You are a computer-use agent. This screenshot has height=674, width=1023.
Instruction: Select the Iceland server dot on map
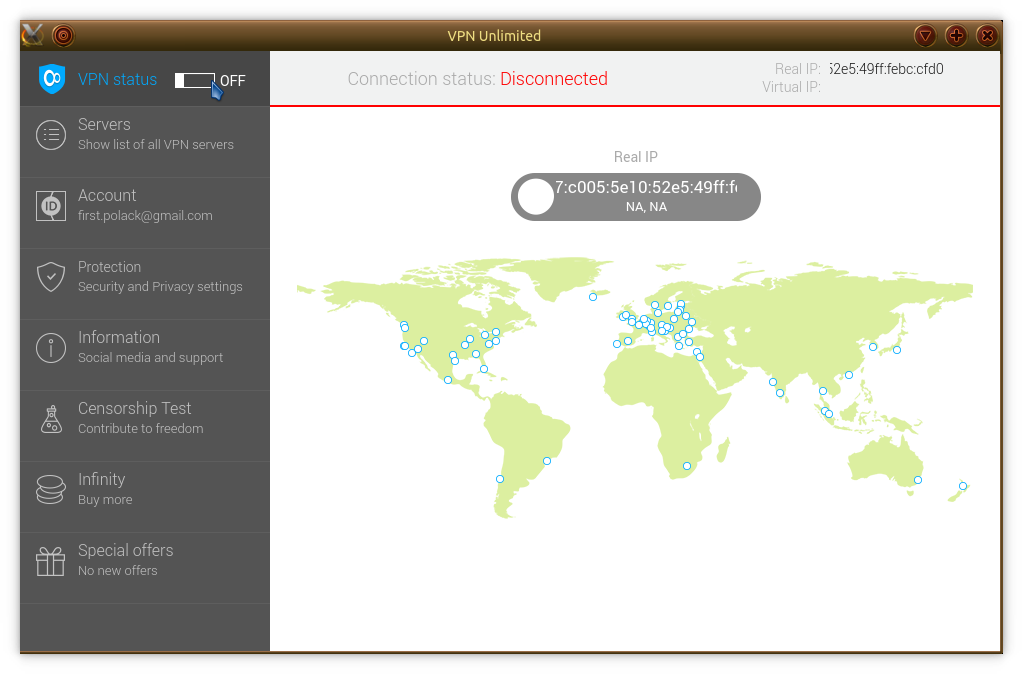[x=593, y=297]
